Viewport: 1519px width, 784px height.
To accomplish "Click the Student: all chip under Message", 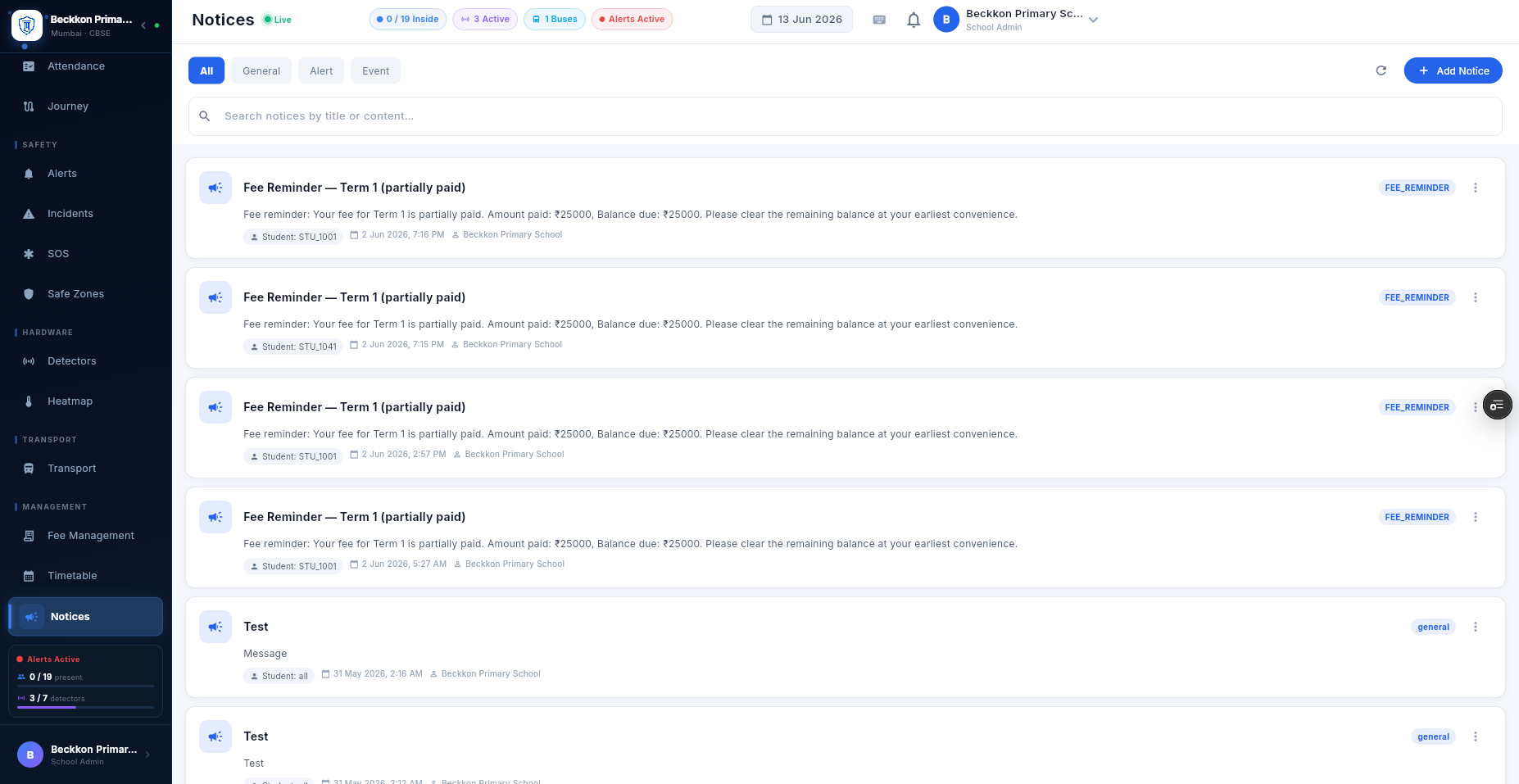I will pos(279,676).
